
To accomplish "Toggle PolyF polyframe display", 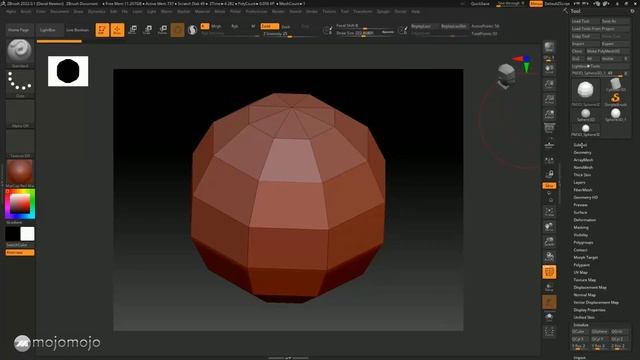I will [x=549, y=272].
